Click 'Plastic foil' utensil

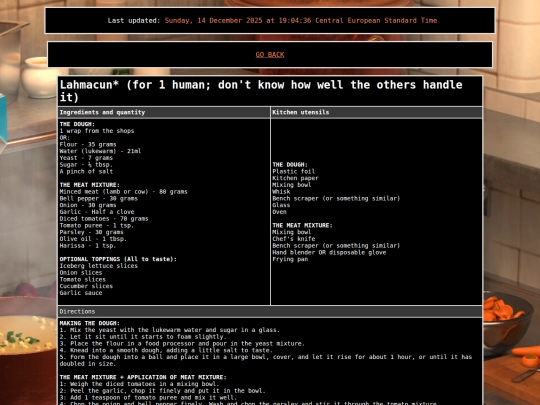[x=293, y=171]
